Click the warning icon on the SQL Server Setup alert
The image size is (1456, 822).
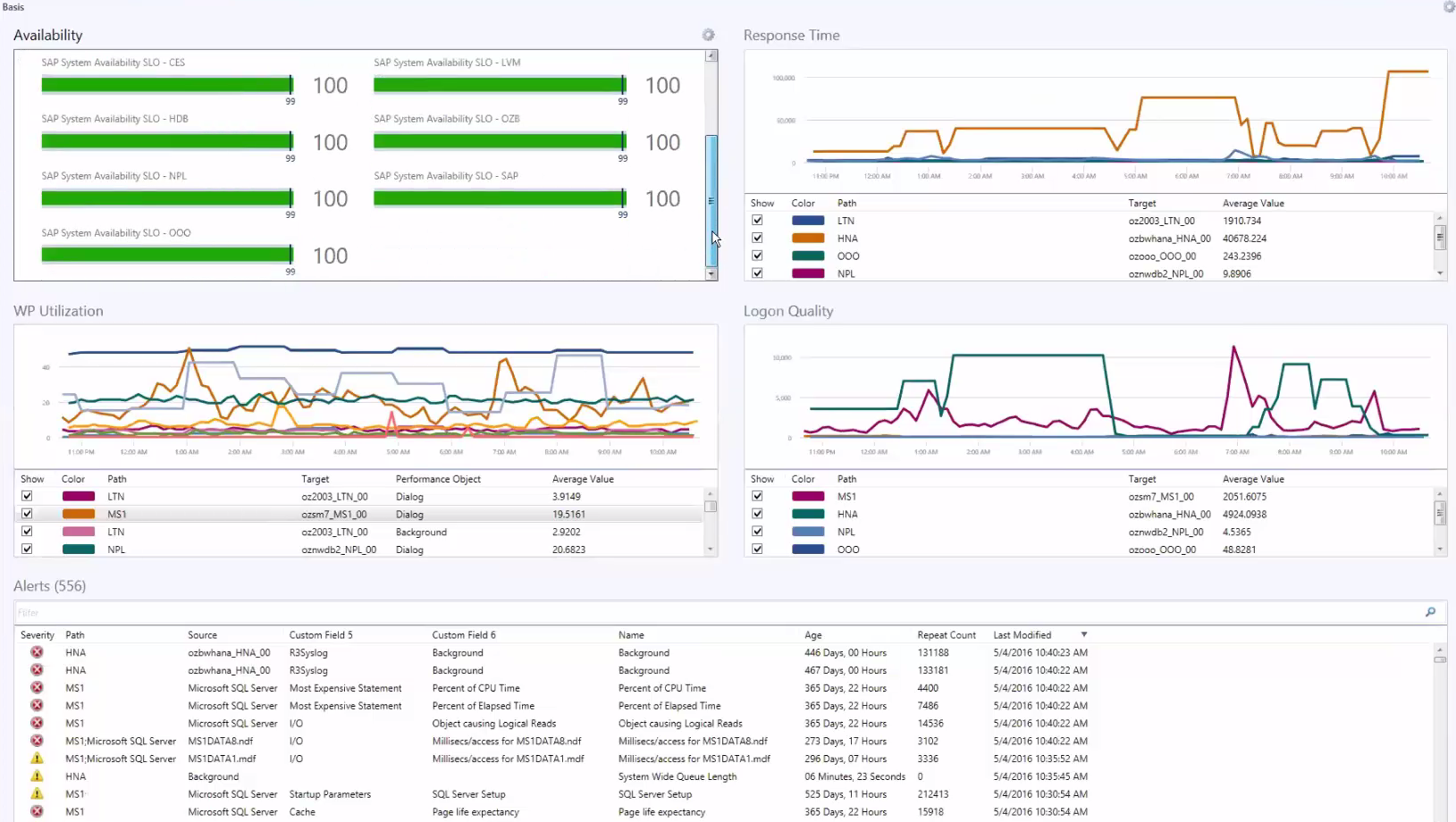(37, 794)
